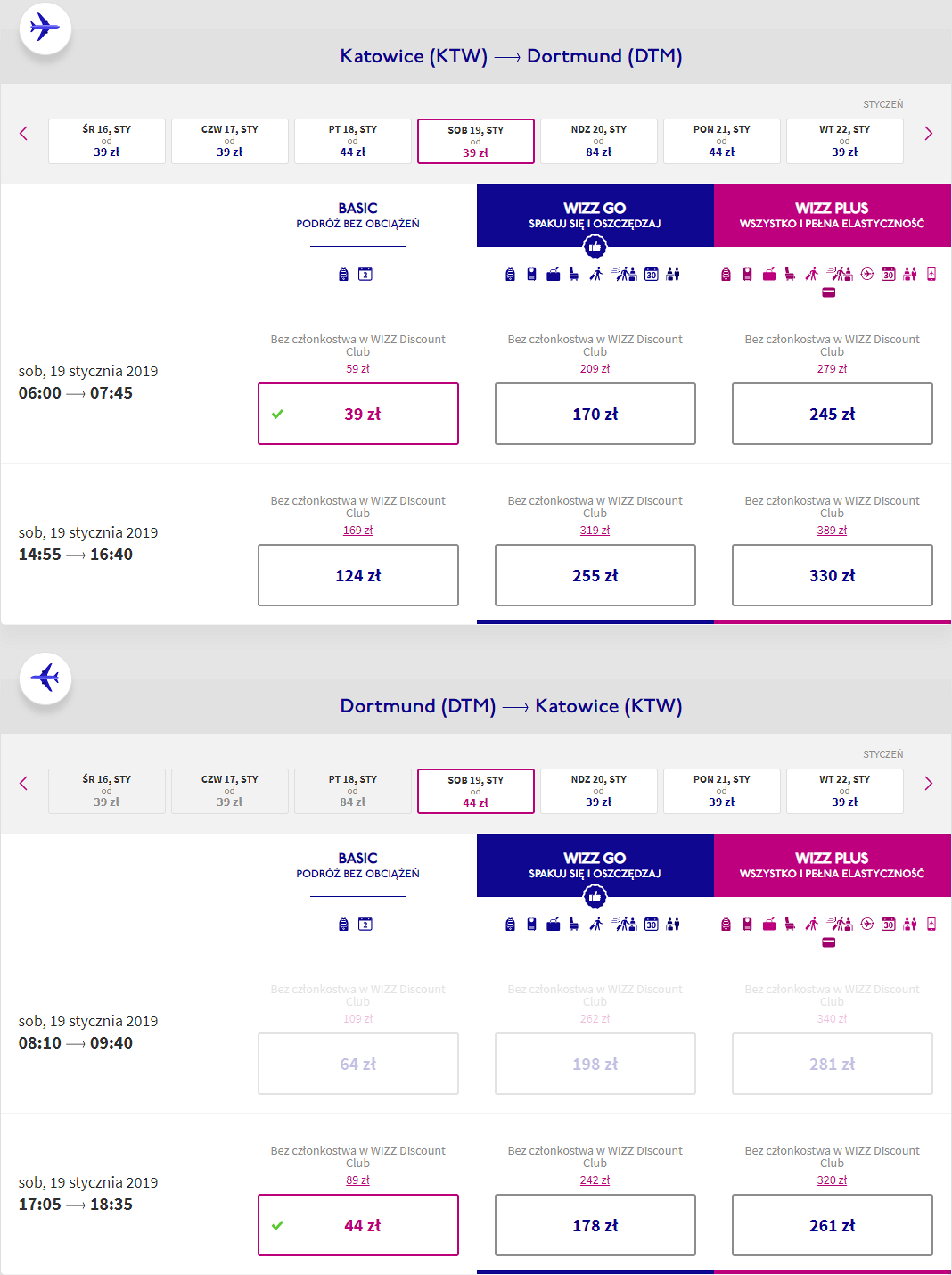Show earlier outbound dates with left chevron
Viewport: 952px width, 1275px height.
point(23,134)
